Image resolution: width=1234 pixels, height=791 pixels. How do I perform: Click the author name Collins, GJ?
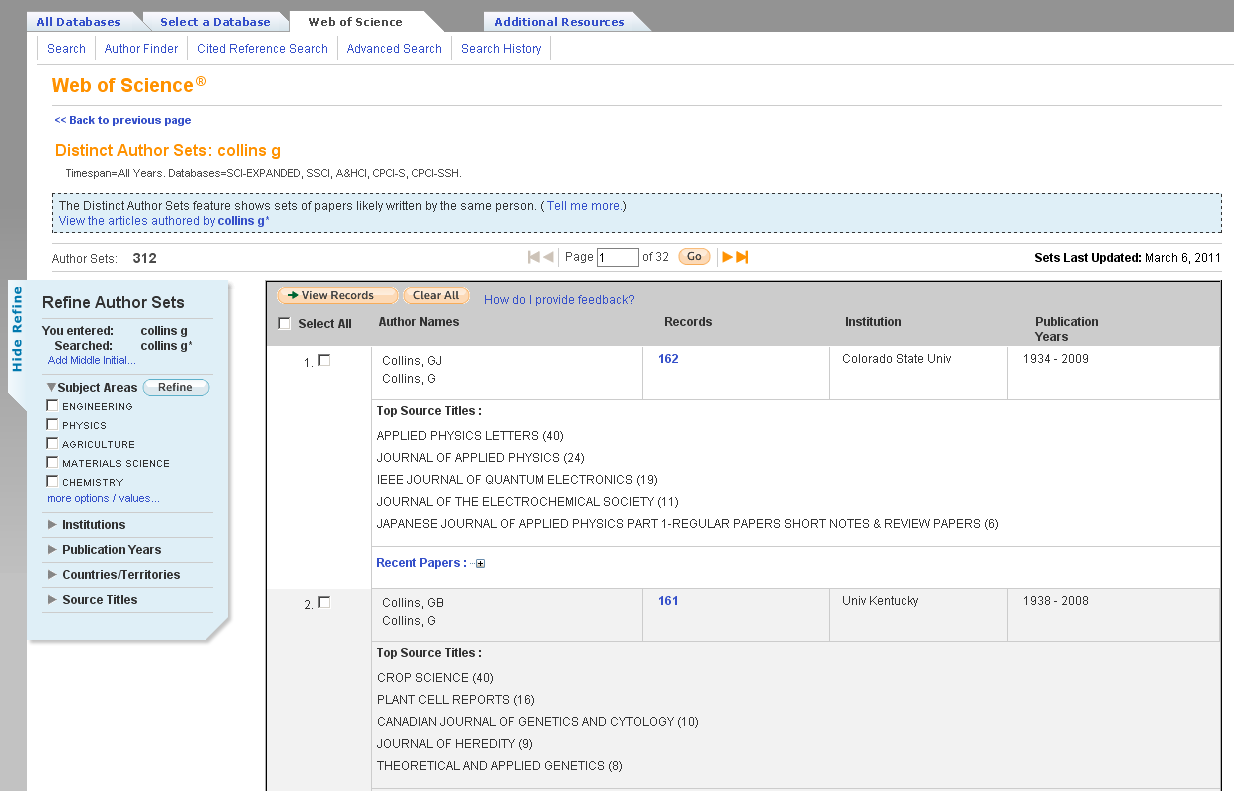pyautogui.click(x=412, y=361)
